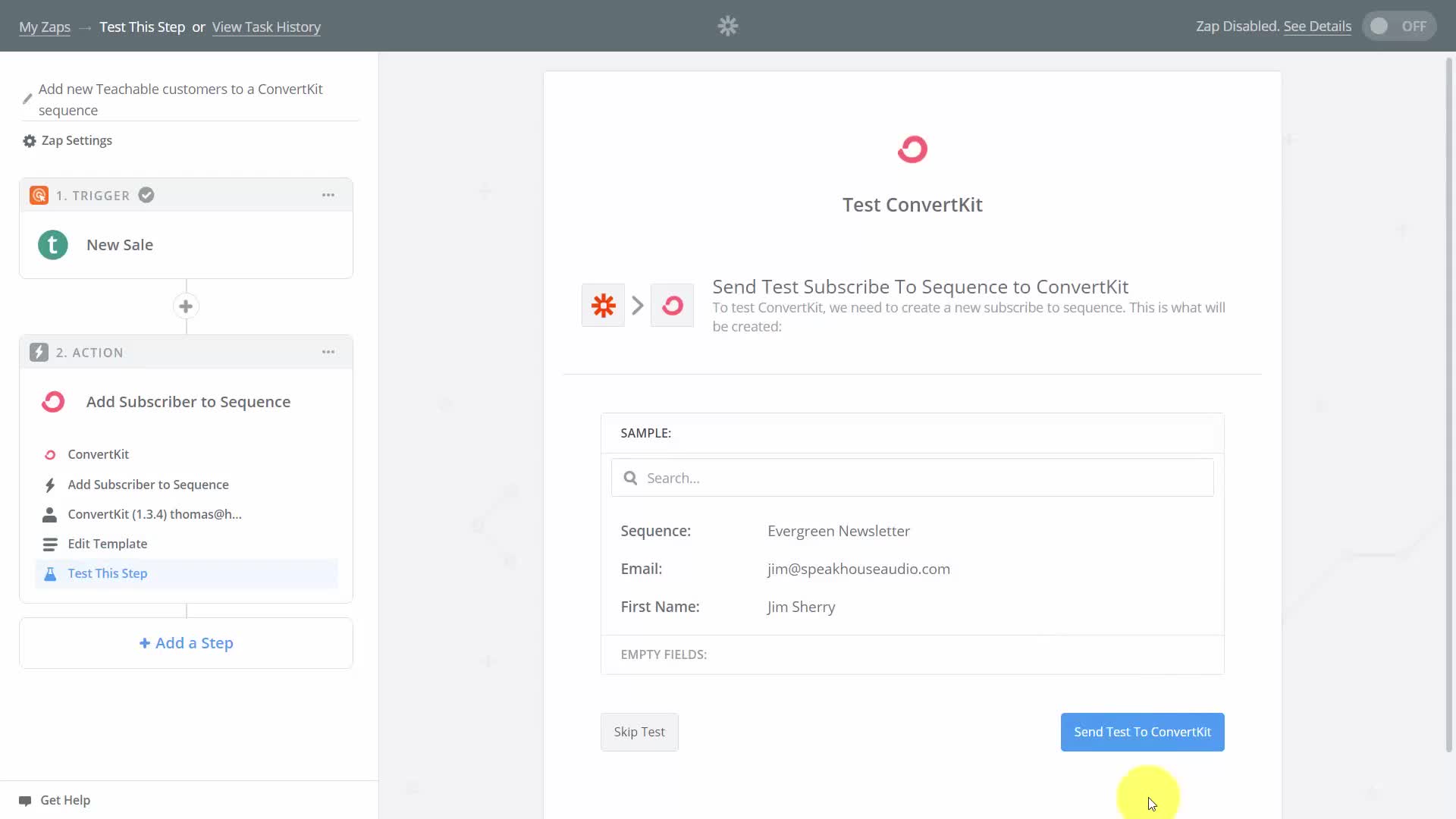Screen dimensions: 1456x819
Task: Click the Teachable New Sale icon
Action: (x=53, y=245)
